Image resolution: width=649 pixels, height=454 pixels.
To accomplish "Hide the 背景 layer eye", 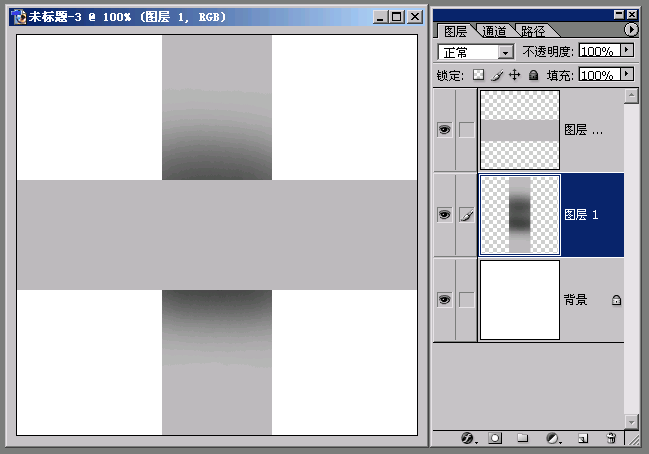I will coord(445,300).
